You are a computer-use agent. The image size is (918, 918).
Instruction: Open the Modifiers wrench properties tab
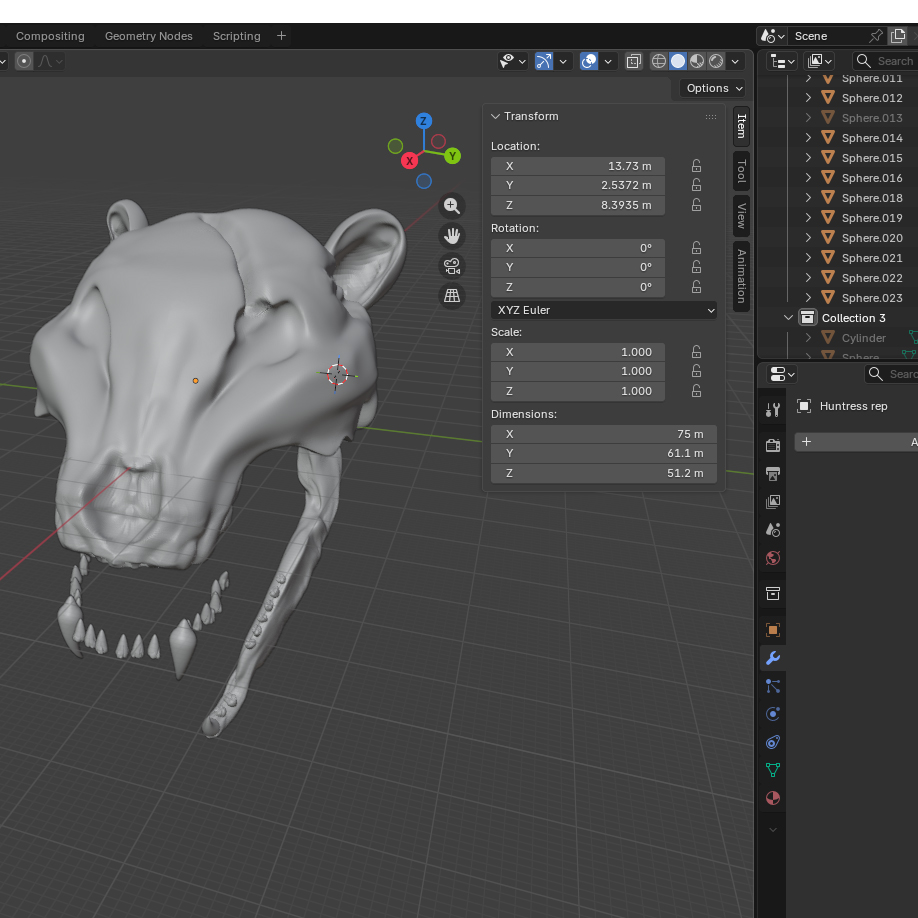coord(772,658)
